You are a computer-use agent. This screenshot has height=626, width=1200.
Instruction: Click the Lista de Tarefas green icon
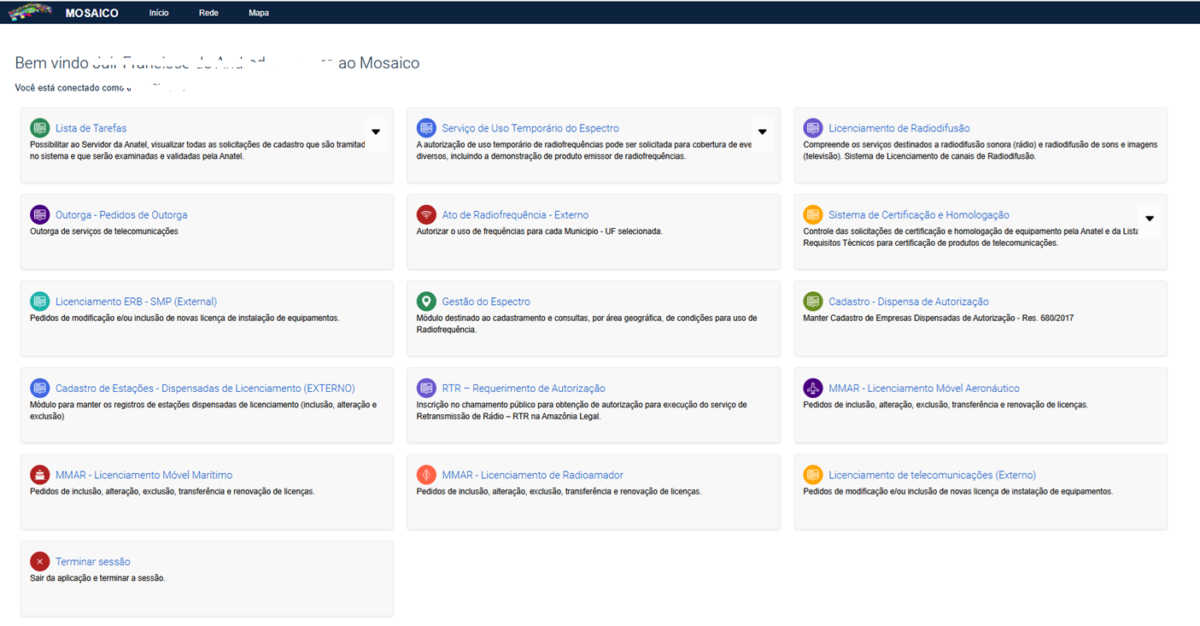pos(39,128)
